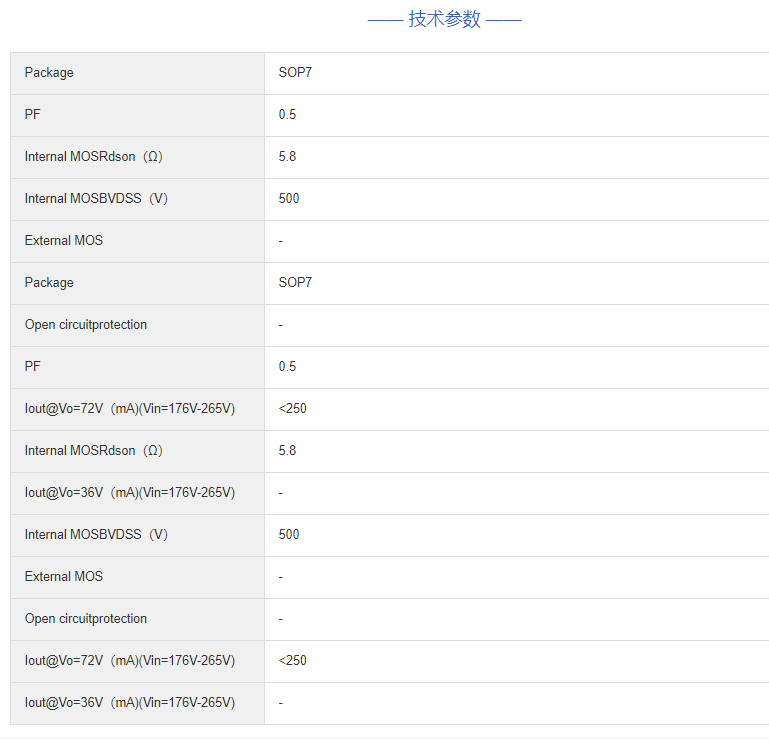Click Internal MOSBVDSS label directly below Iout@Vo=36V row
The image size is (769, 739).
coord(96,535)
